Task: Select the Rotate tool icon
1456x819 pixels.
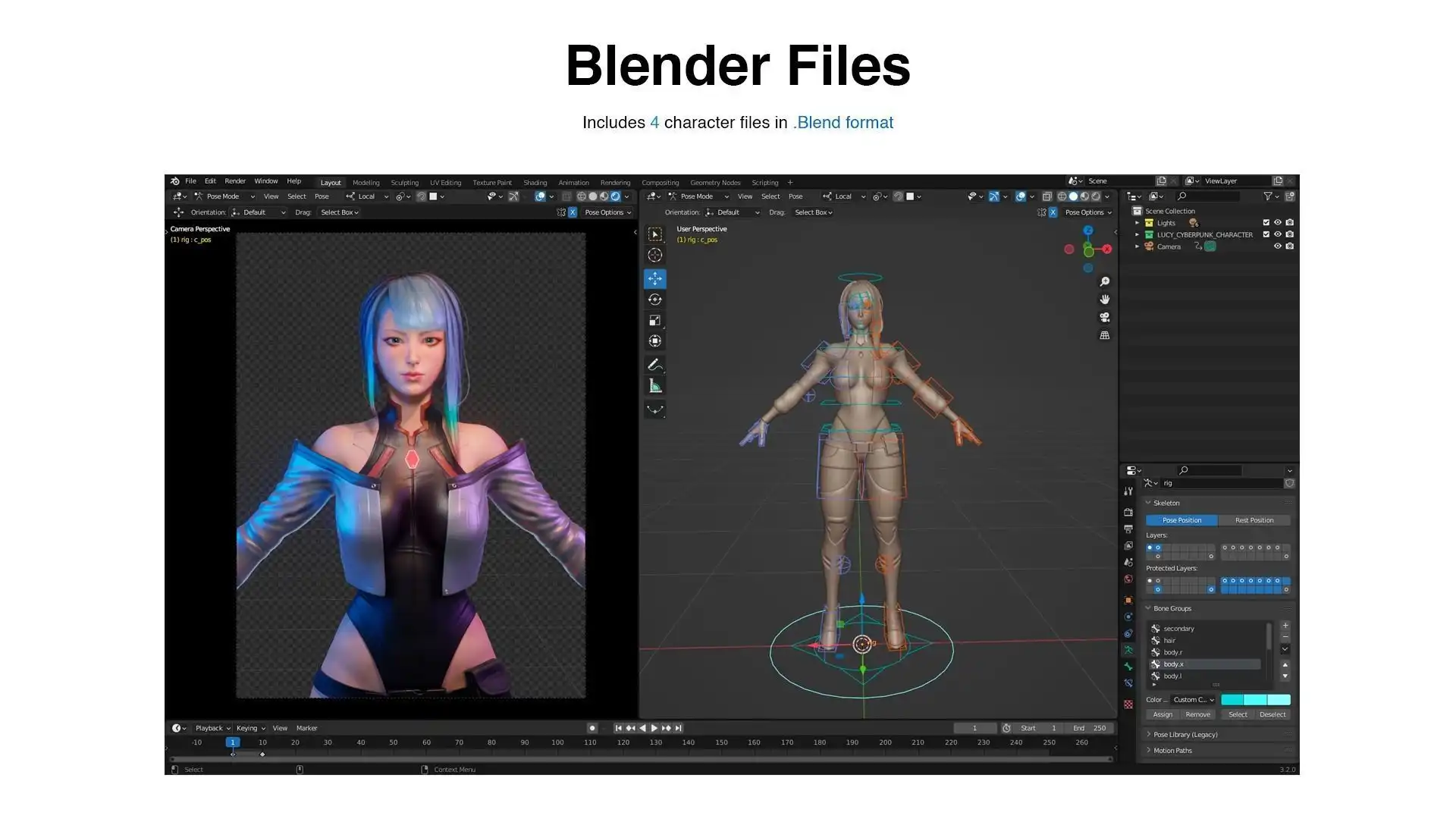Action: [655, 300]
